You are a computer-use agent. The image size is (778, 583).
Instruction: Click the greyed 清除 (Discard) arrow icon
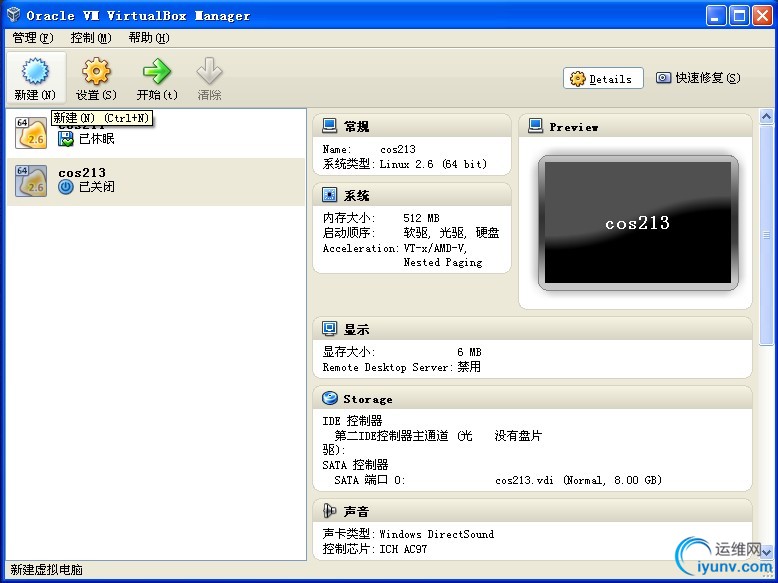pos(209,71)
